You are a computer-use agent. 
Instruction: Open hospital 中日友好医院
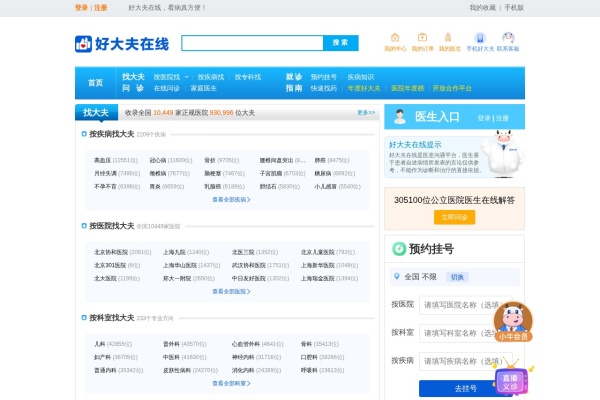(x=249, y=278)
